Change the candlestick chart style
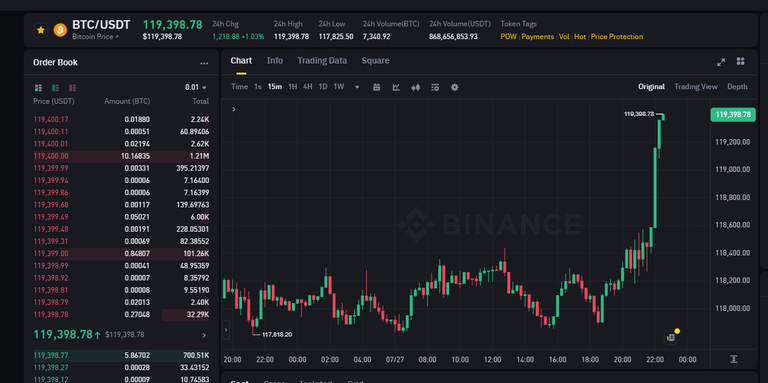 point(416,87)
